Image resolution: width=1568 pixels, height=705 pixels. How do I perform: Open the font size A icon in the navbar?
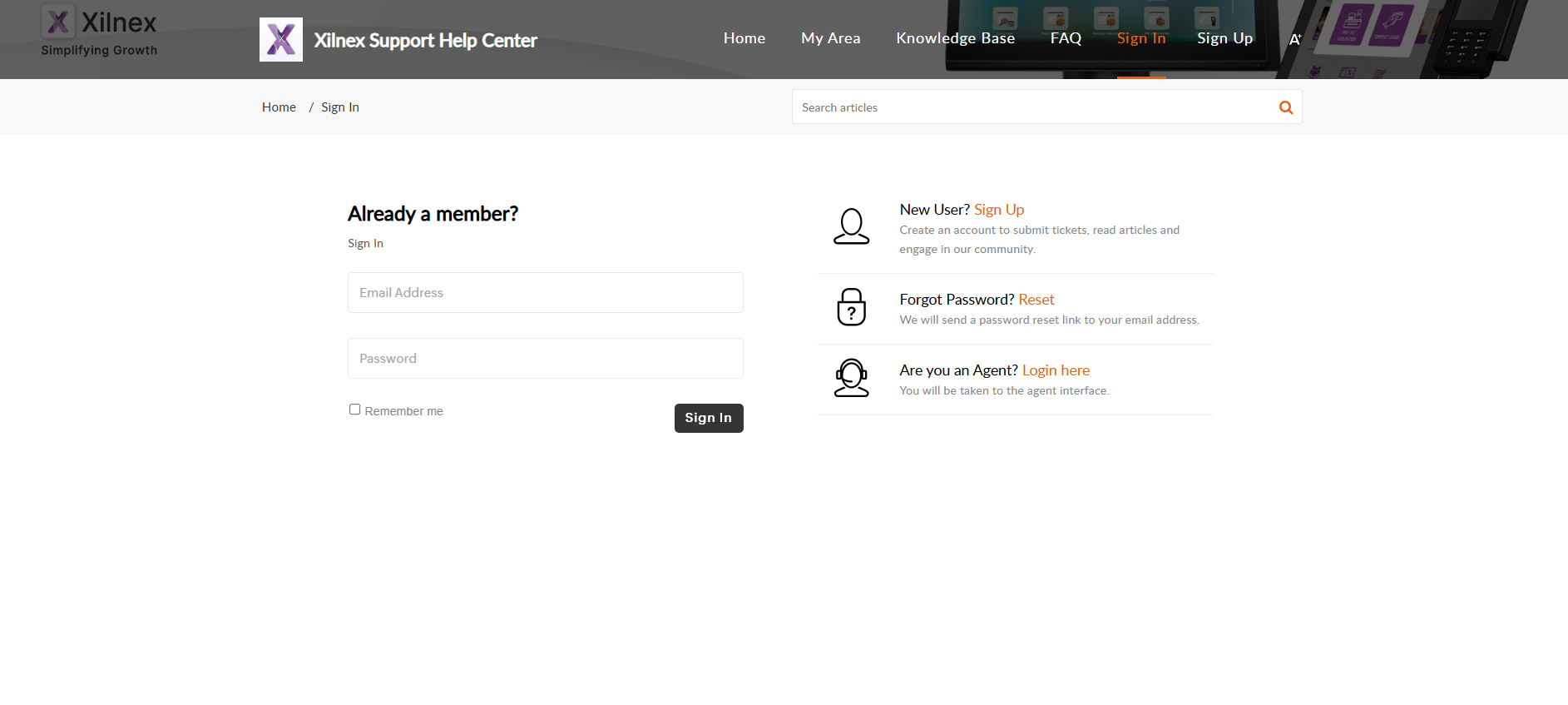click(1294, 39)
